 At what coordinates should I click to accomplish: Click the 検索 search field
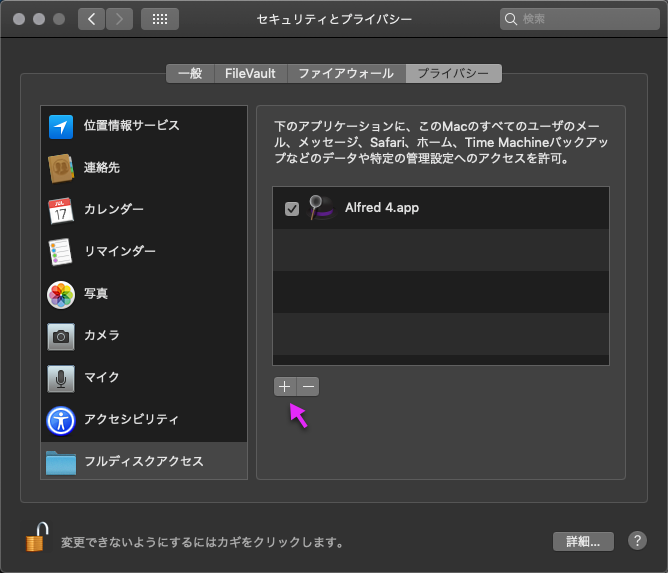coord(580,19)
